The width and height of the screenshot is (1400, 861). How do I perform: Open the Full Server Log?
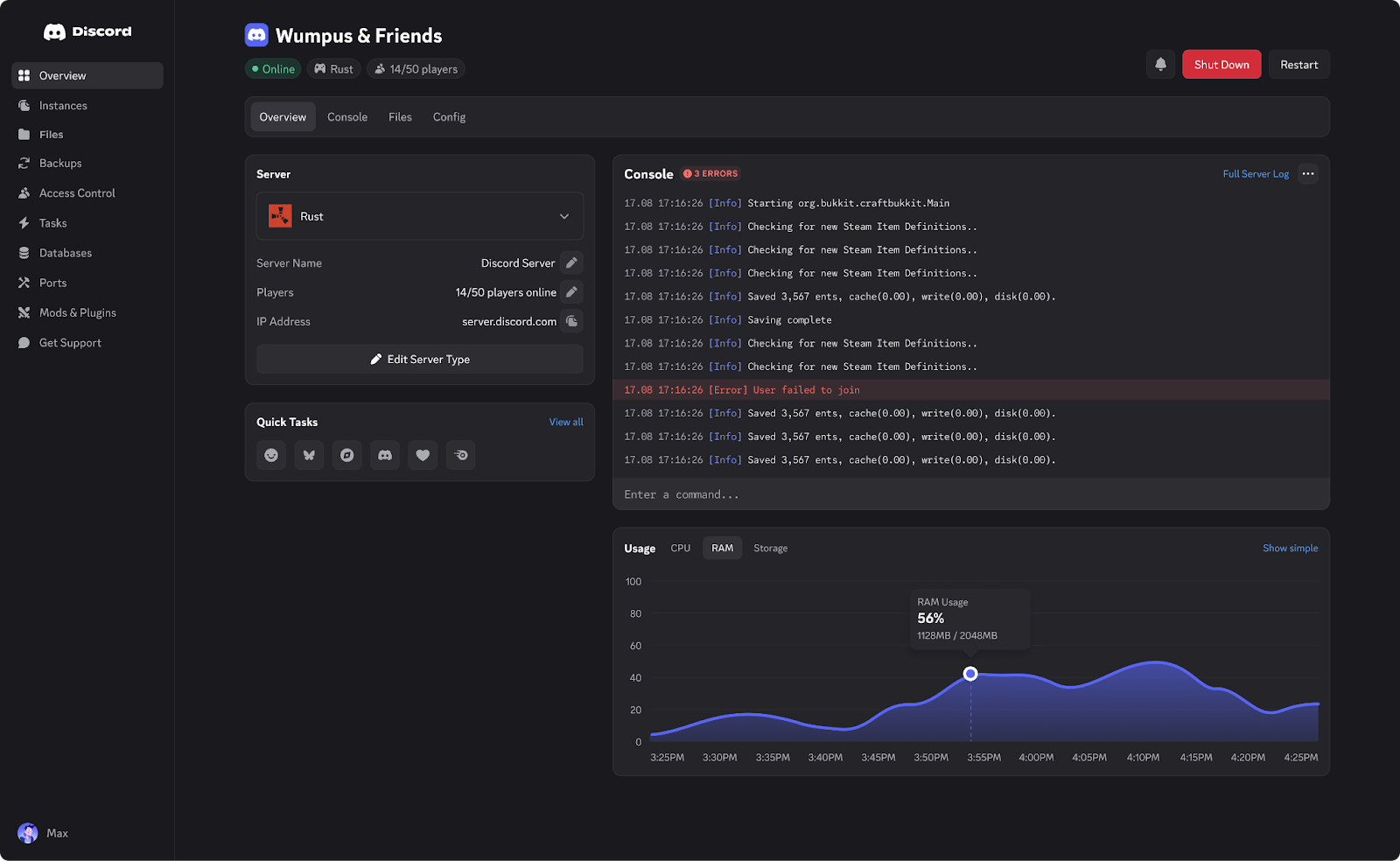point(1256,174)
